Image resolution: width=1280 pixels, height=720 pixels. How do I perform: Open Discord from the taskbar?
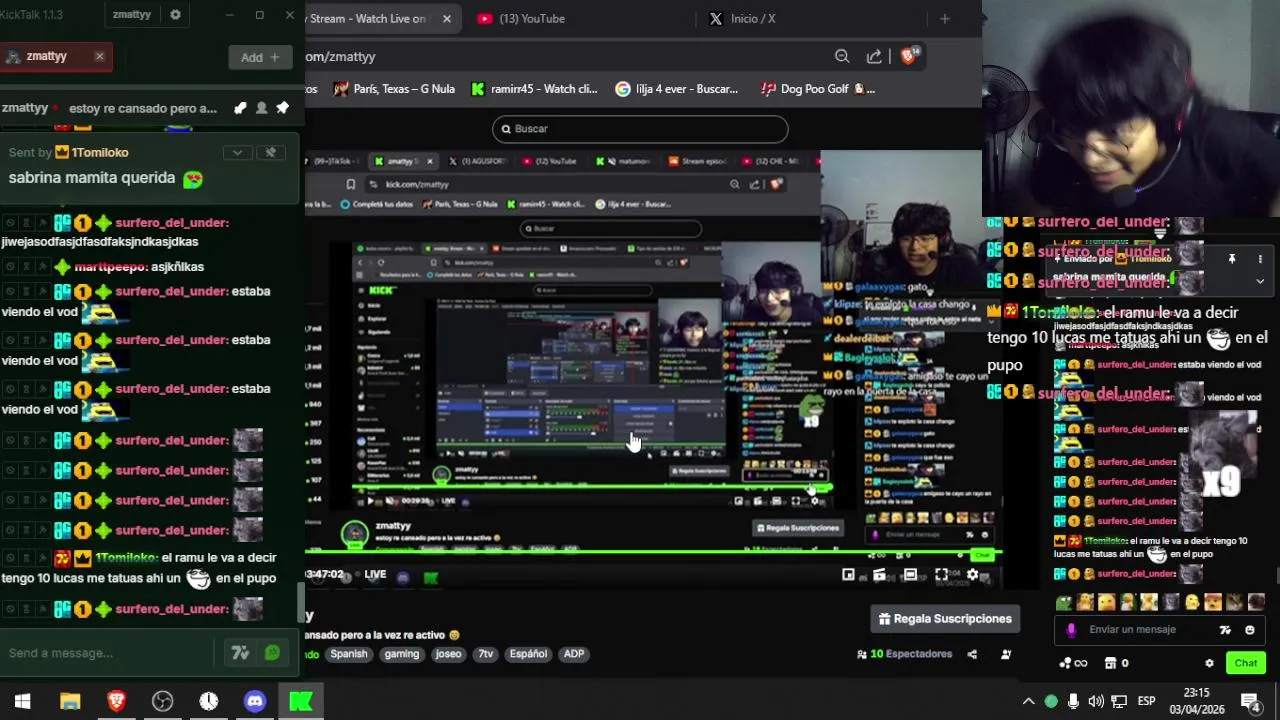[x=255, y=701]
